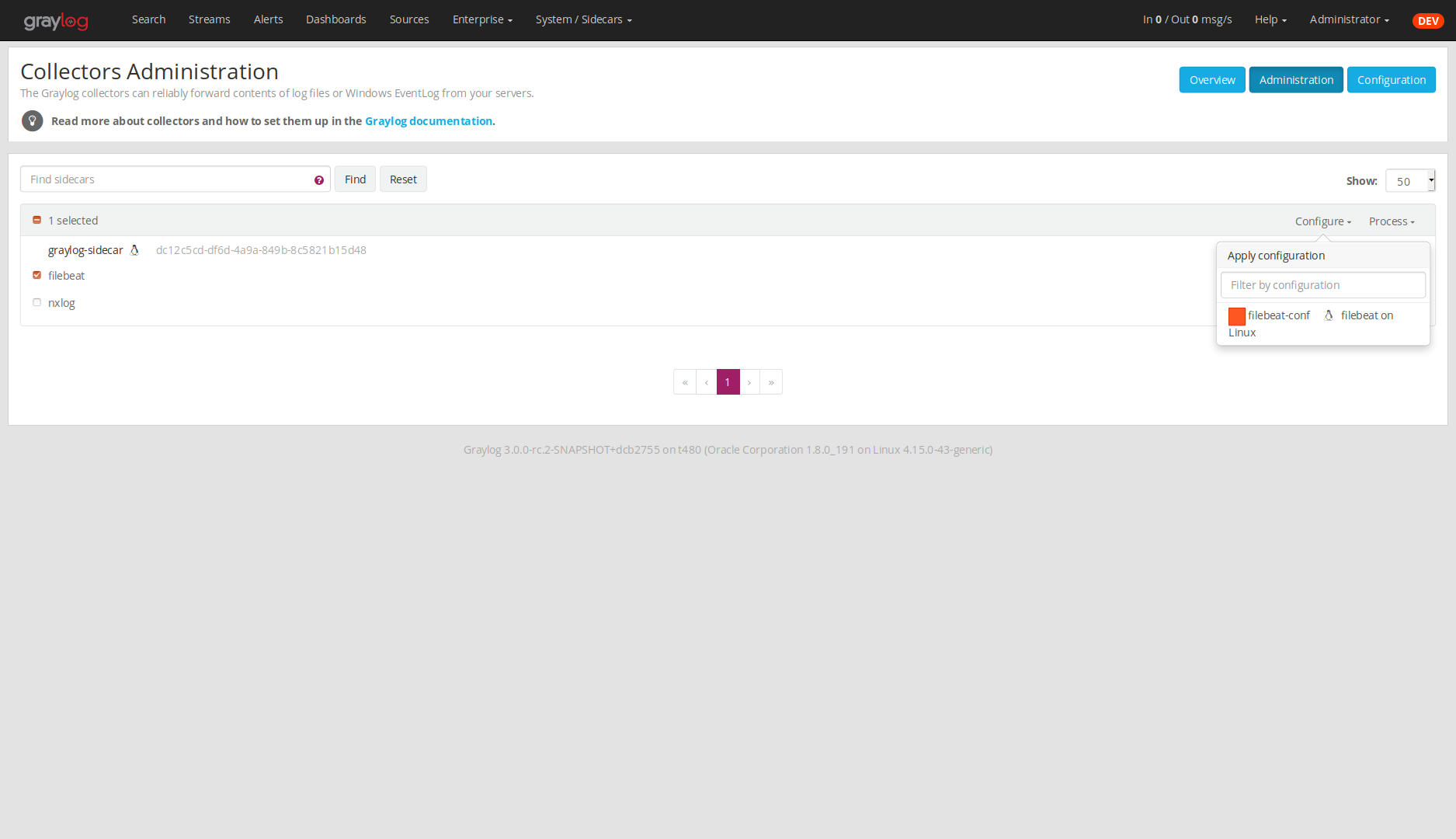Toggle the select-all checkbox beside '1 selected'
The width and height of the screenshot is (1456, 839).
[x=36, y=220]
